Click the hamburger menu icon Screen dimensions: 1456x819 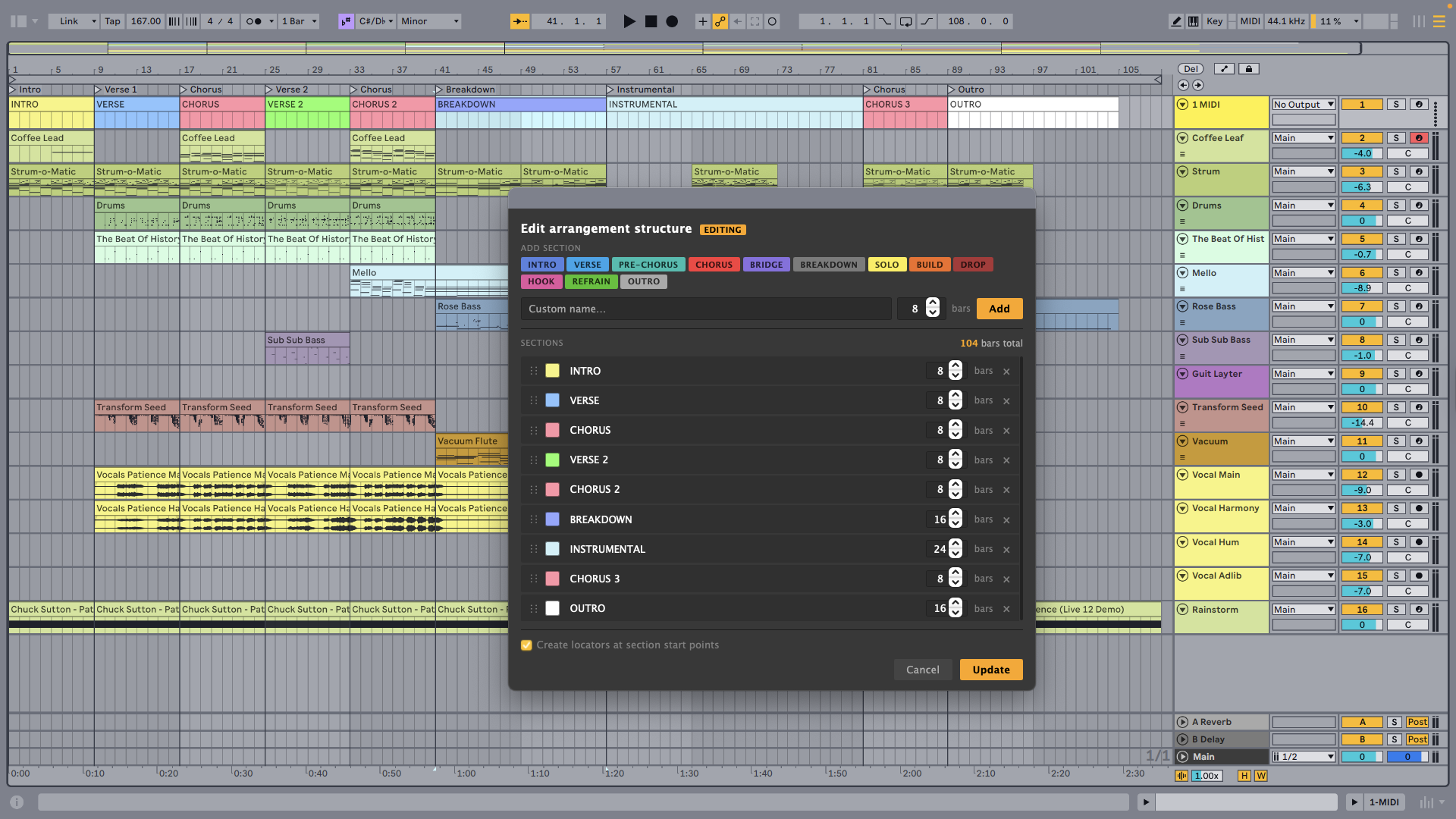1439,21
